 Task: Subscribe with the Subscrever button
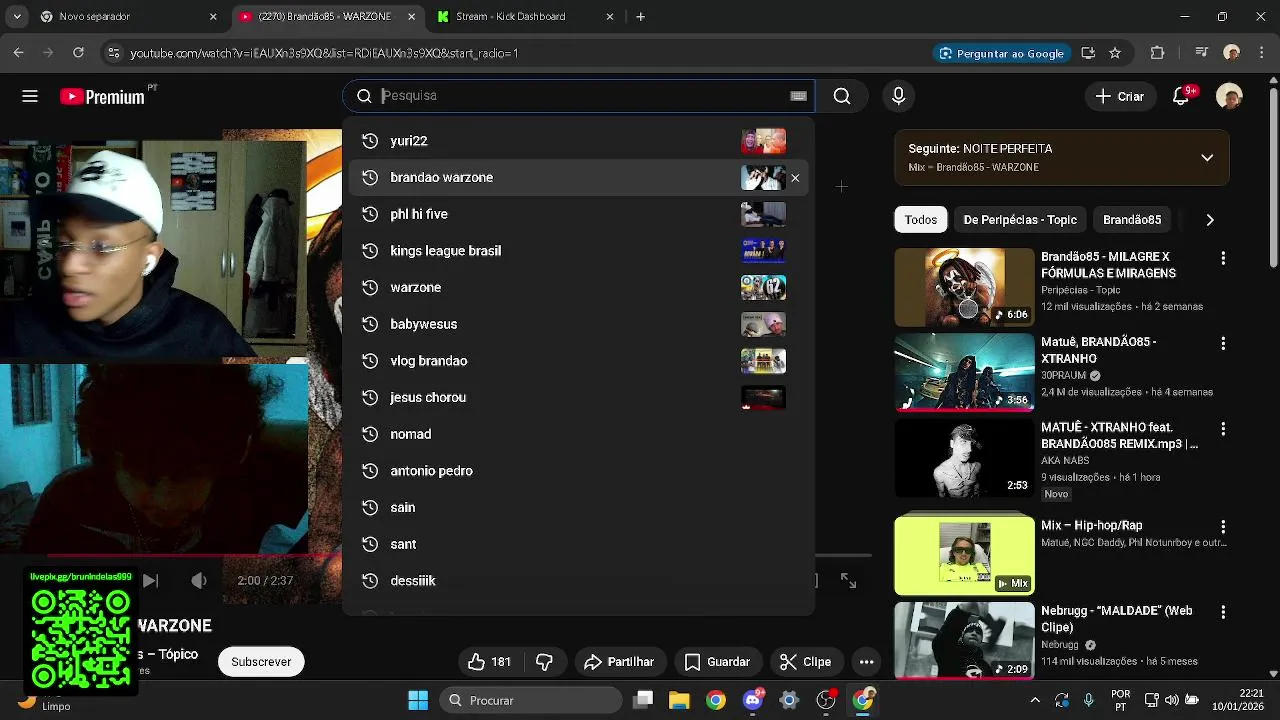coord(261,662)
